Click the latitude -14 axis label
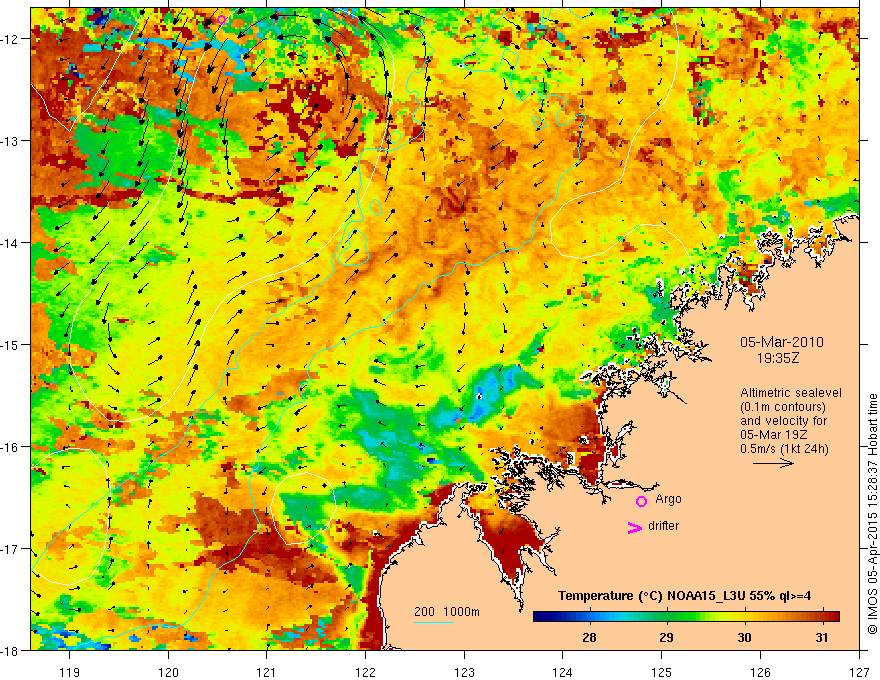 (x=10, y=243)
